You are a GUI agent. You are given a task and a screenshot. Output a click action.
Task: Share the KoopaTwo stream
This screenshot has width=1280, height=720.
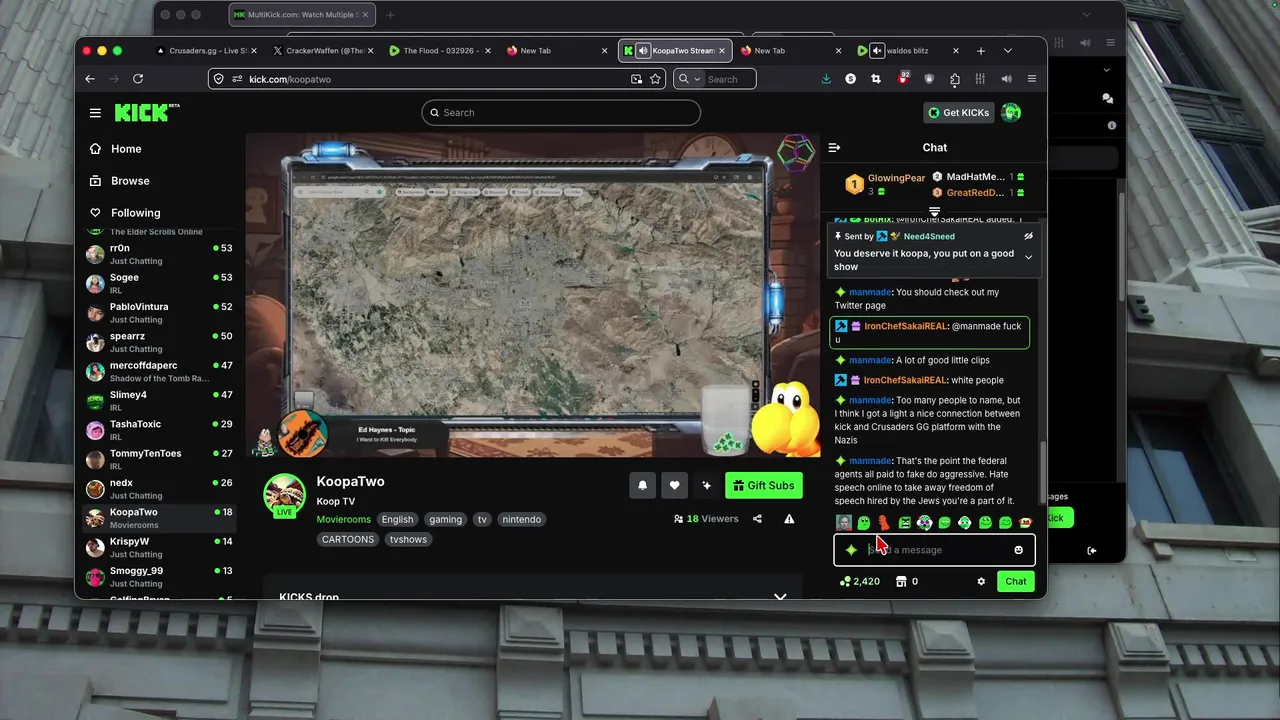pos(757,519)
